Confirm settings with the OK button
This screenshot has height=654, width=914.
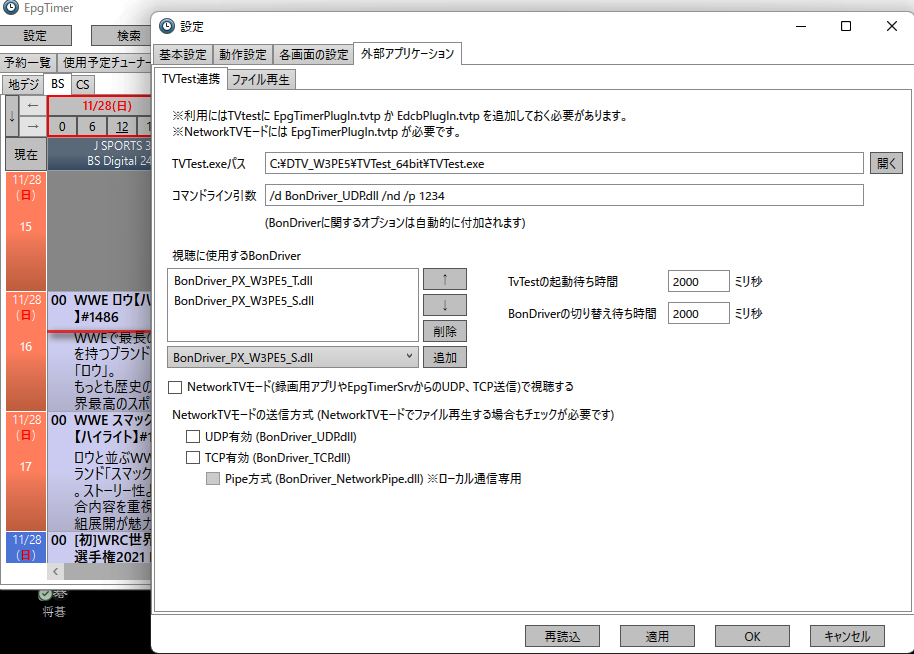pos(753,636)
